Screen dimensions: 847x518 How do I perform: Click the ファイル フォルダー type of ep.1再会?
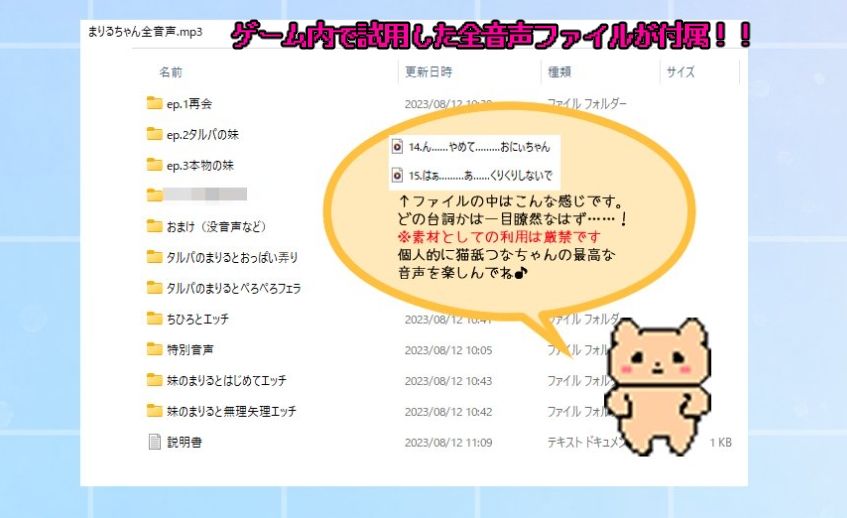(x=587, y=103)
